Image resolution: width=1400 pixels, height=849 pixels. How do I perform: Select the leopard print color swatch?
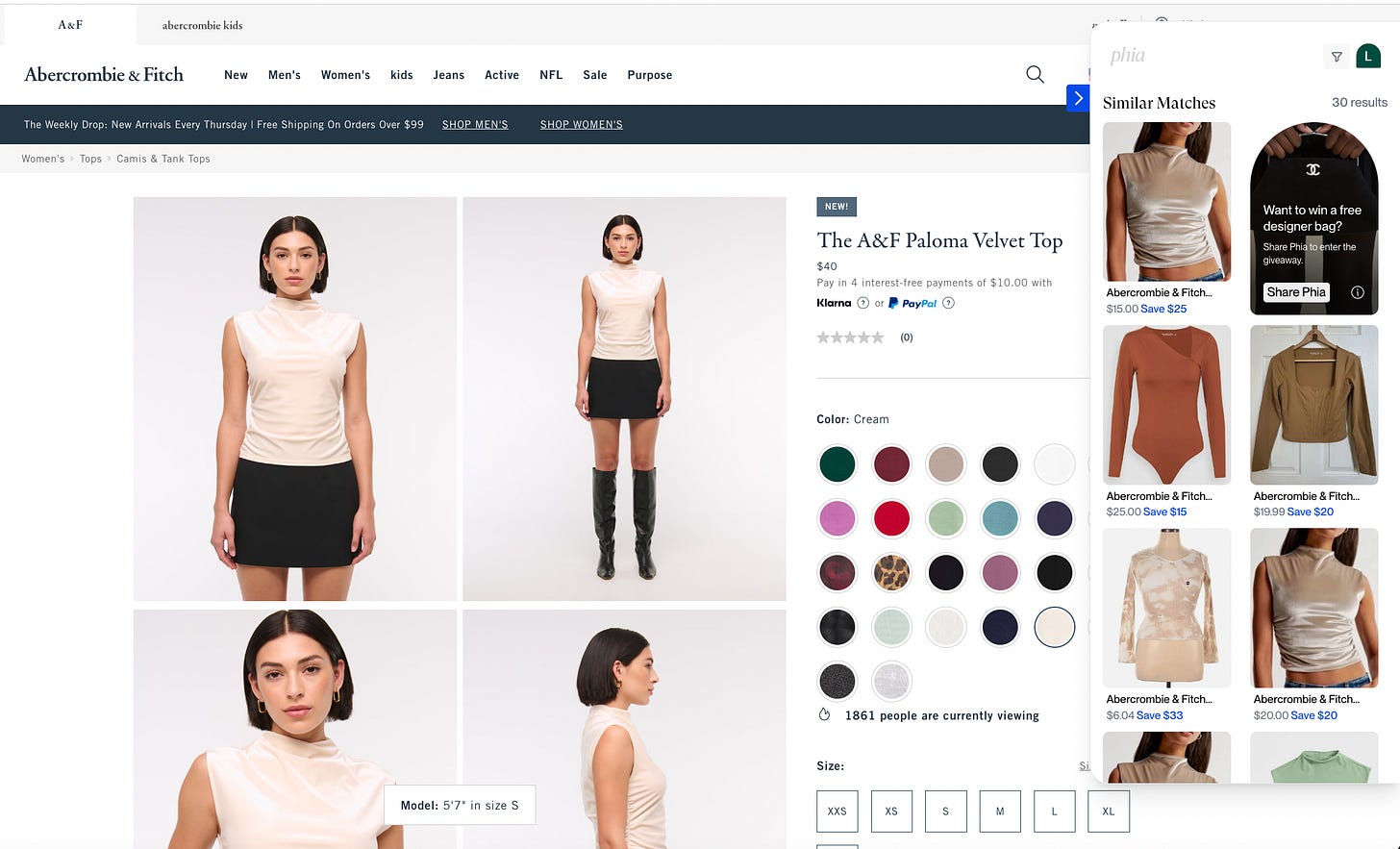click(x=891, y=573)
